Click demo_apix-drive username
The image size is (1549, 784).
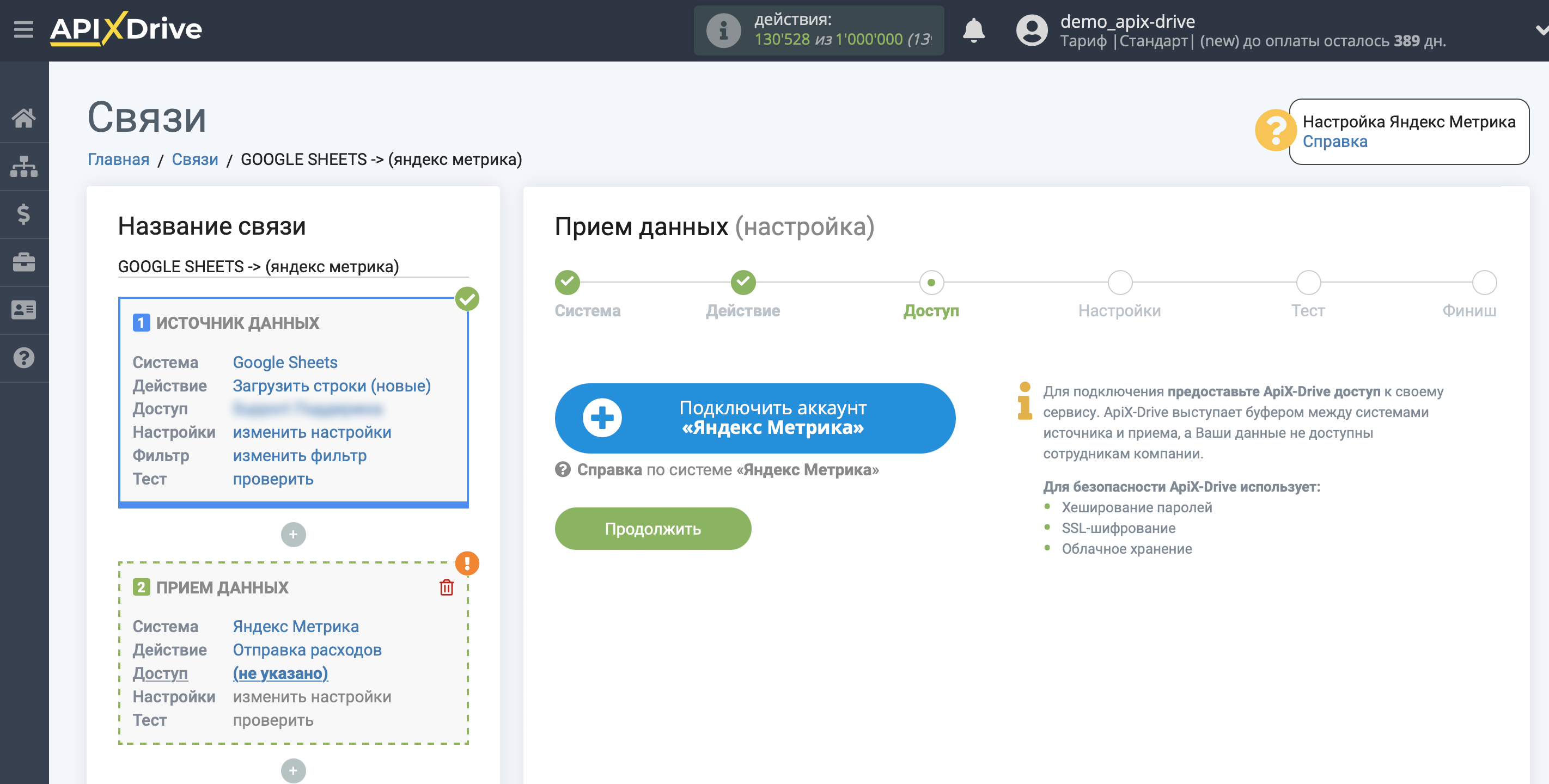tap(1127, 22)
